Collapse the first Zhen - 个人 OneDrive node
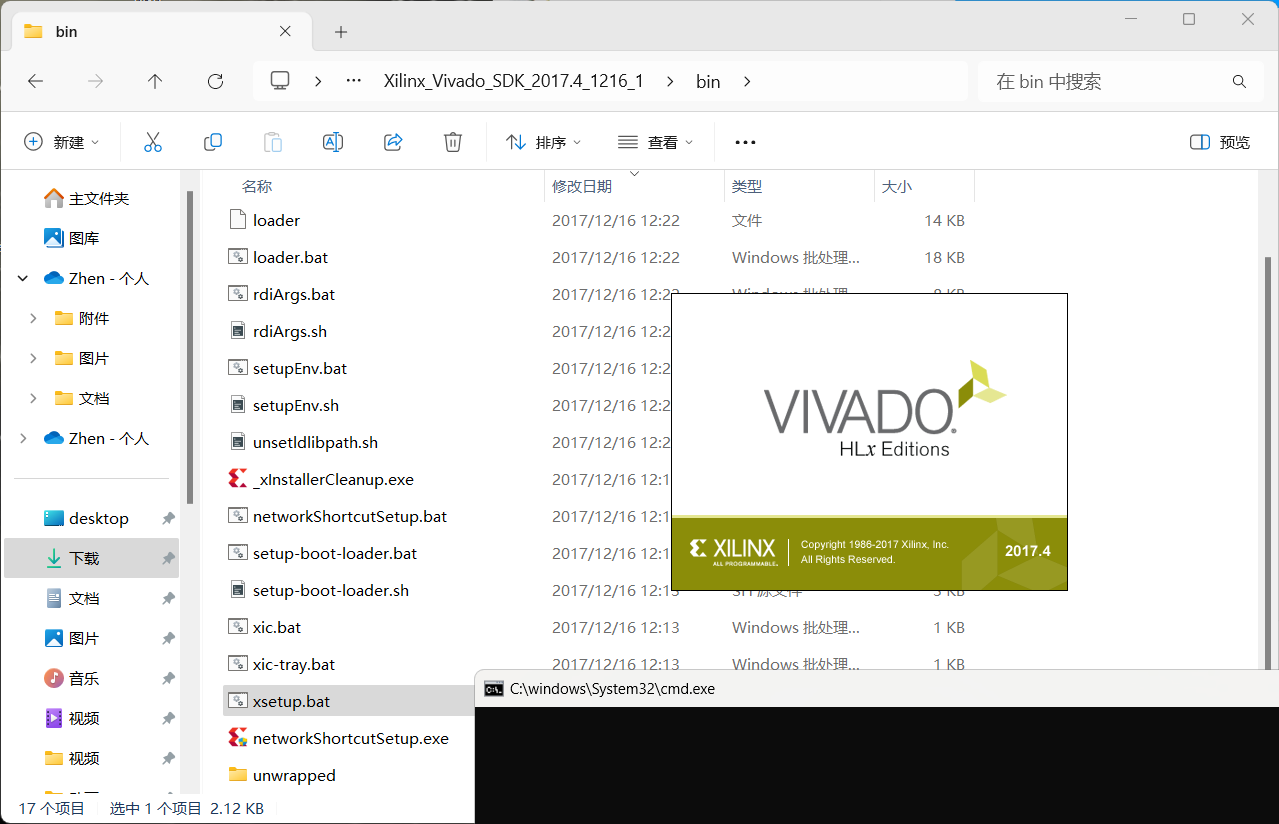Screen dimensions: 1279x824 click(x=23, y=279)
